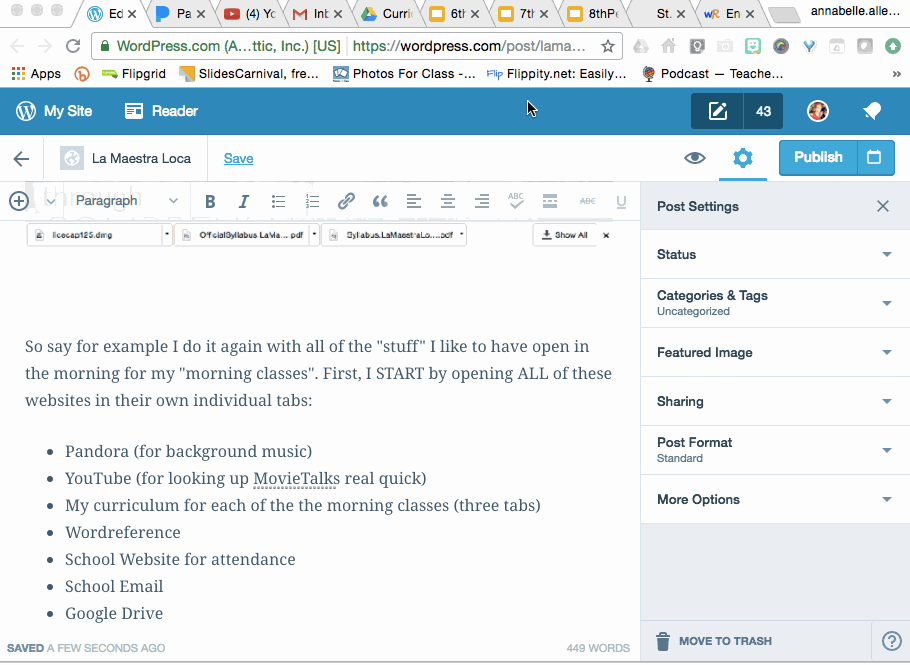Image resolution: width=910 pixels, height=665 pixels.
Task: Close the Post Settings panel
Action: [882, 206]
